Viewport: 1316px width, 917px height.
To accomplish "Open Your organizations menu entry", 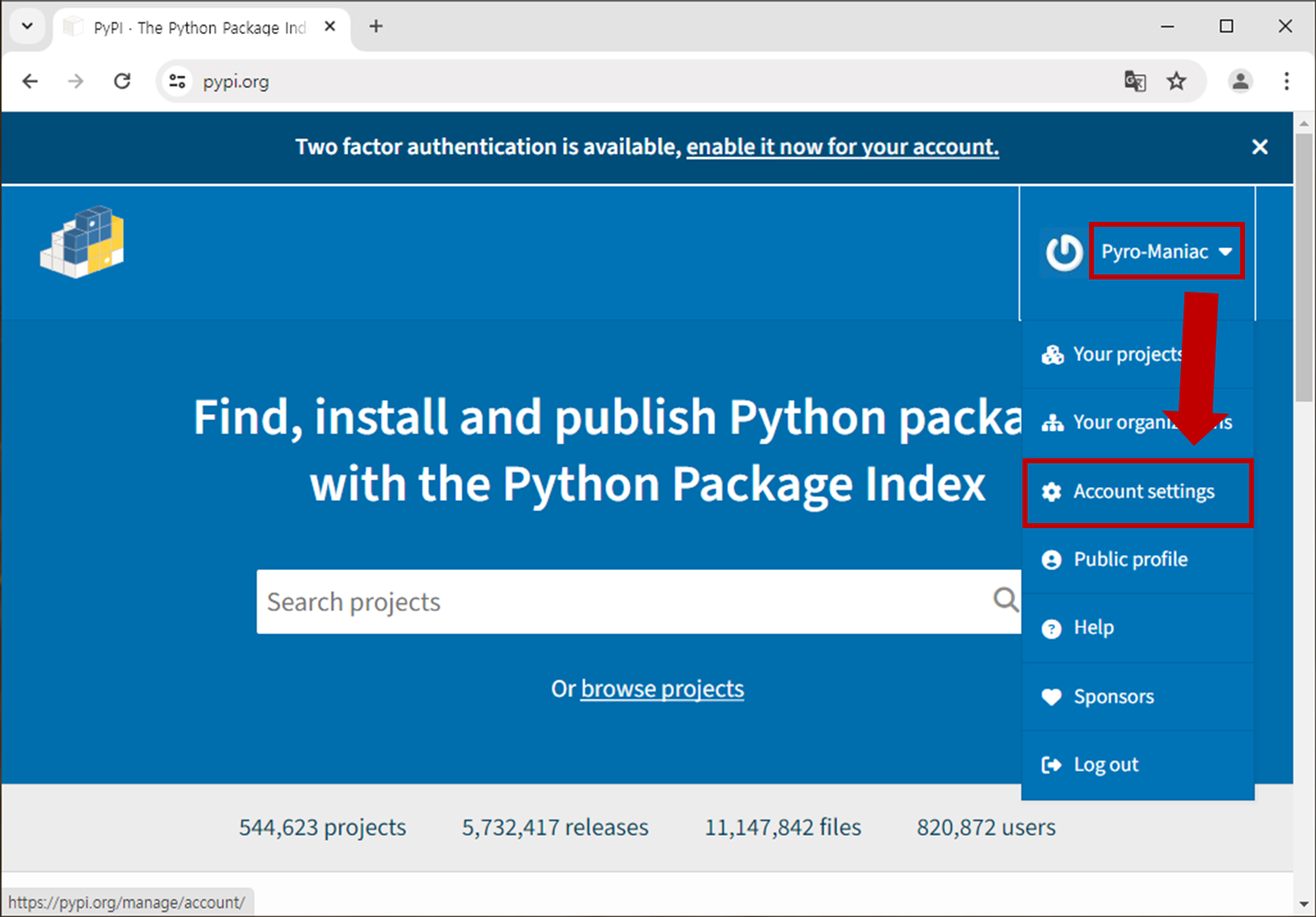I will coord(1138,423).
